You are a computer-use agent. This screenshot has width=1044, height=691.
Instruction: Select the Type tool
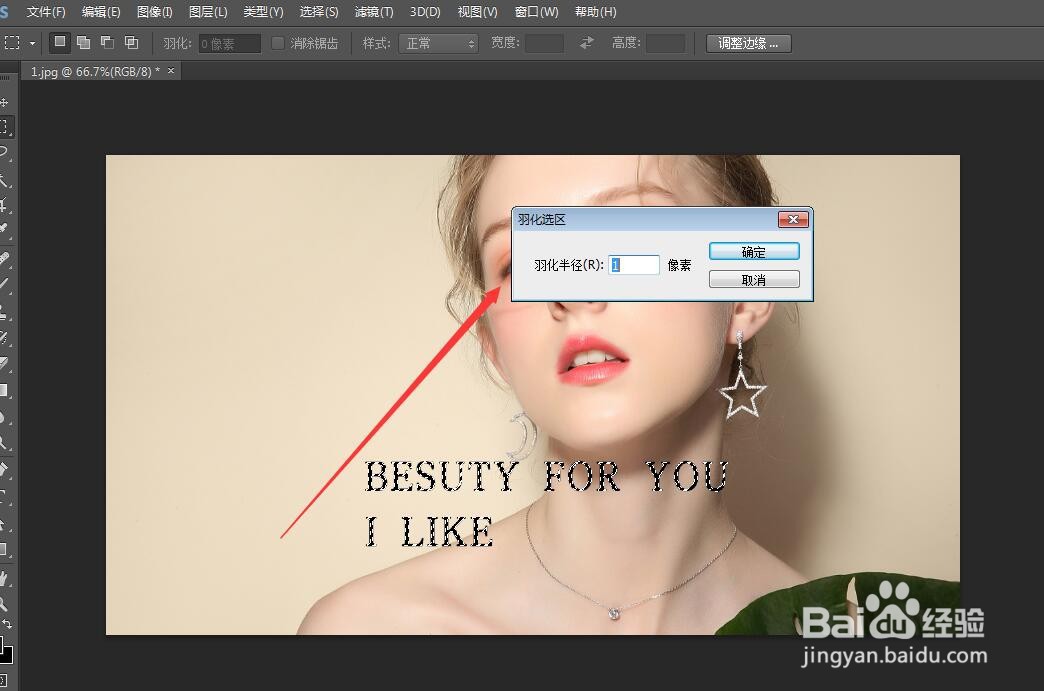[4, 497]
